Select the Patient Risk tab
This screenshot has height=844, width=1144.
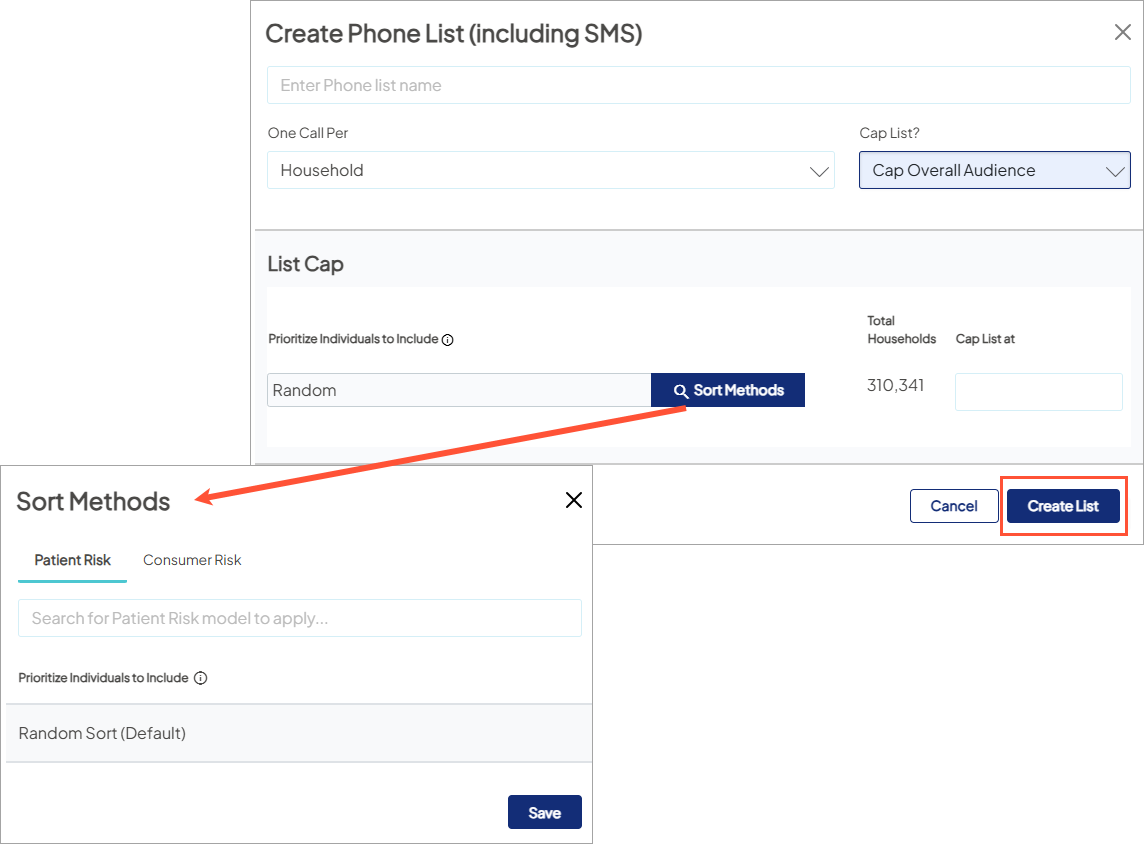(x=71, y=560)
